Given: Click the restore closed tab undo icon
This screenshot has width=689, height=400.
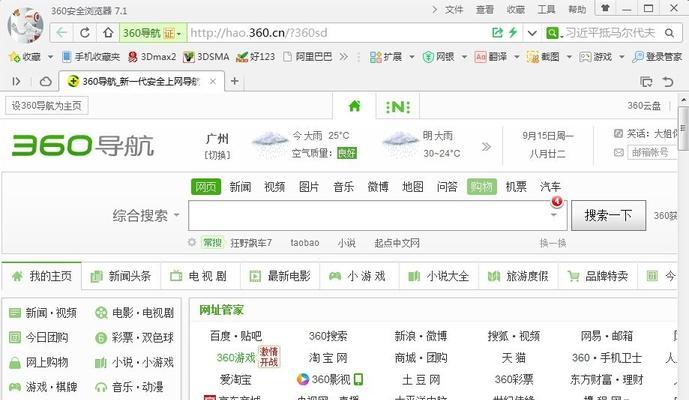Looking at the screenshot, I should pyautogui.click(x=668, y=81).
